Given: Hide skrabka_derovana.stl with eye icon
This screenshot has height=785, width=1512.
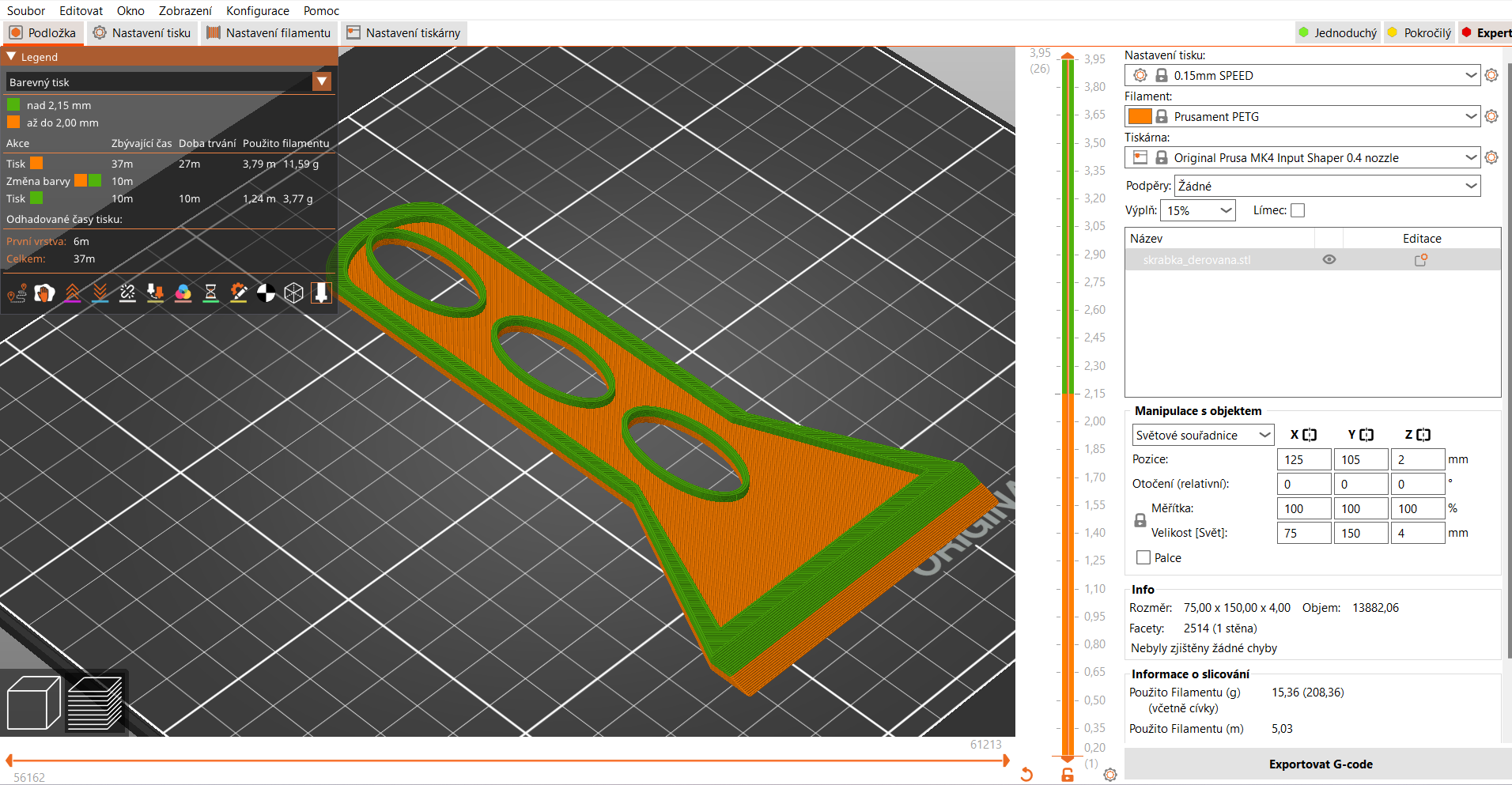Looking at the screenshot, I should click(1329, 259).
